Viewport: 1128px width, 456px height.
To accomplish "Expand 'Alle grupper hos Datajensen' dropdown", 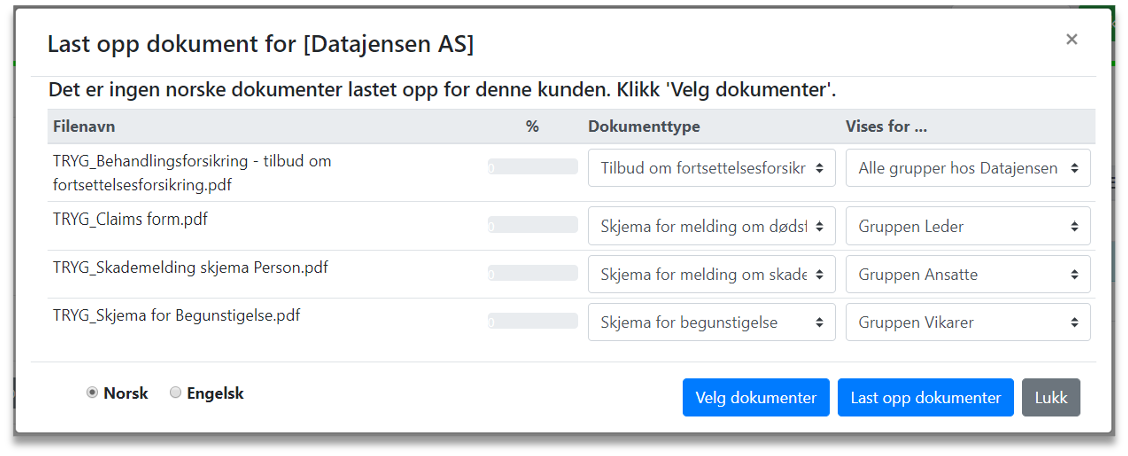I will click(x=967, y=168).
